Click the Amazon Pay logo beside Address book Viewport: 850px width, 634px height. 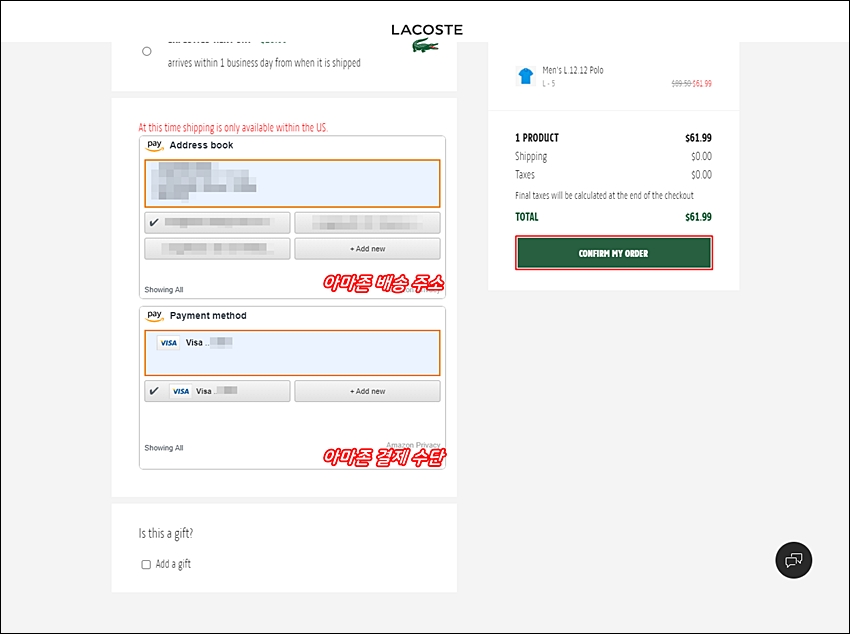(154, 145)
